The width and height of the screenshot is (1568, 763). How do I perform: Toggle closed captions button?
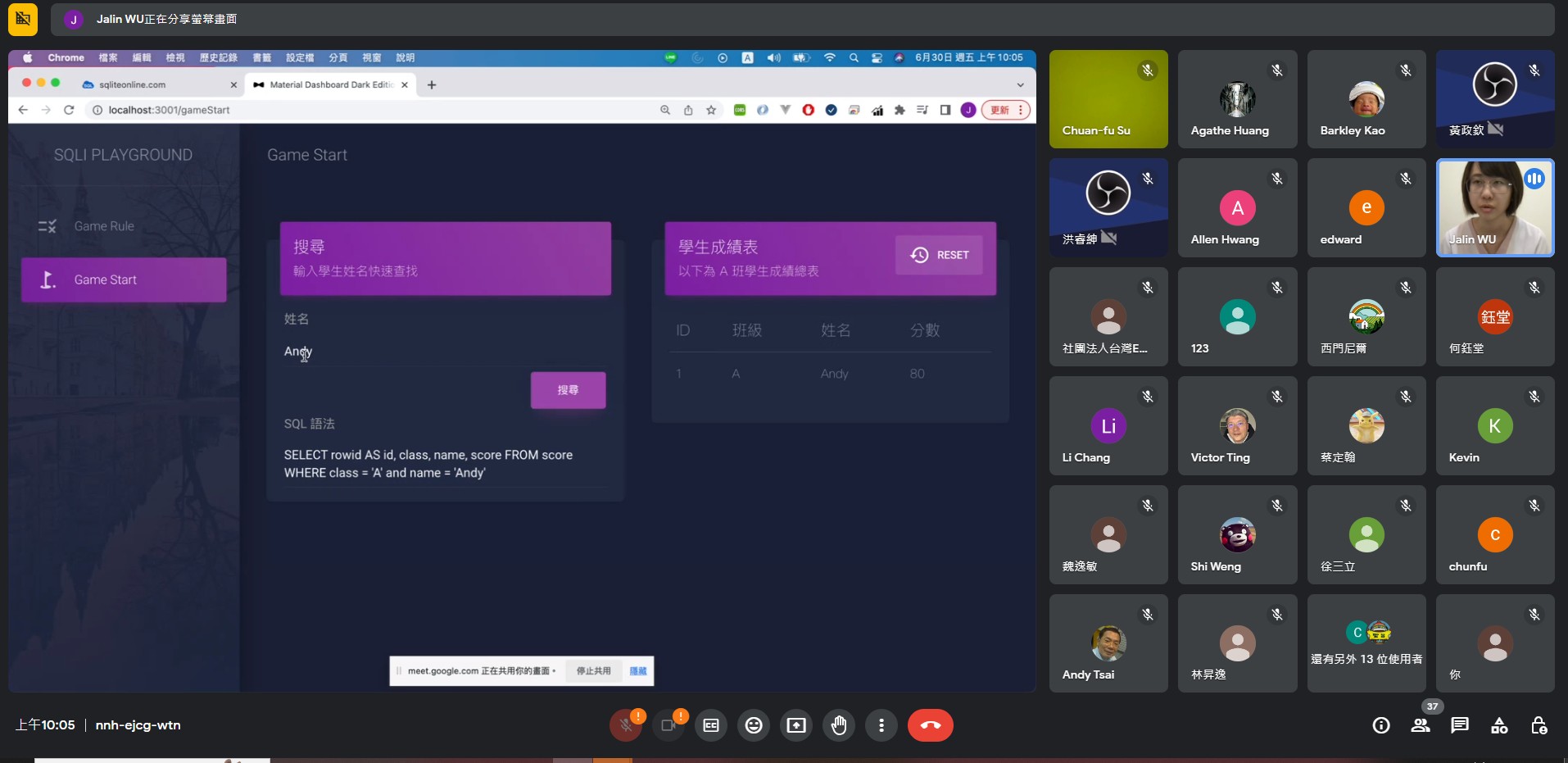click(711, 725)
